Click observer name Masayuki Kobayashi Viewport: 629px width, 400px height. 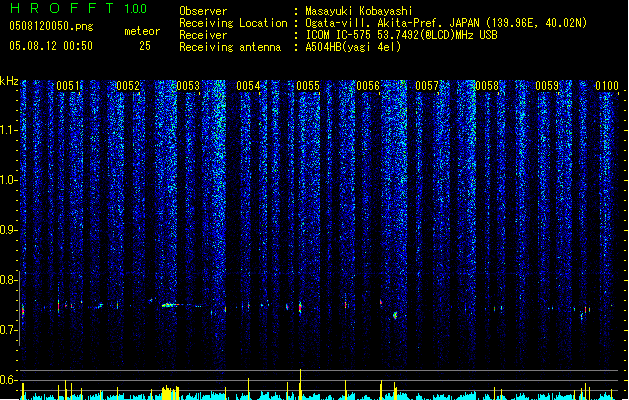point(359,11)
